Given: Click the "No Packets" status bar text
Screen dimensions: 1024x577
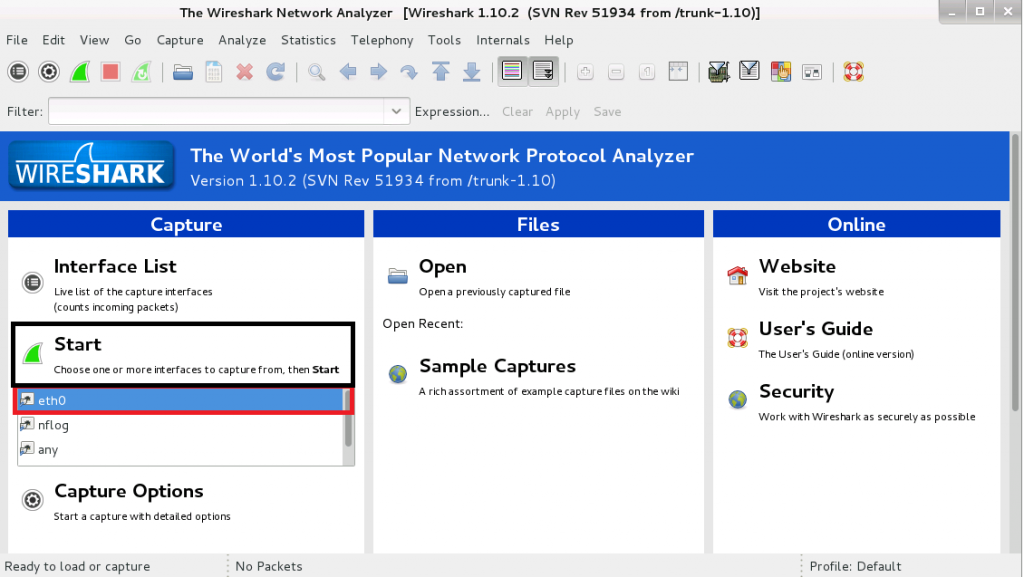Looking at the screenshot, I should [x=268, y=567].
